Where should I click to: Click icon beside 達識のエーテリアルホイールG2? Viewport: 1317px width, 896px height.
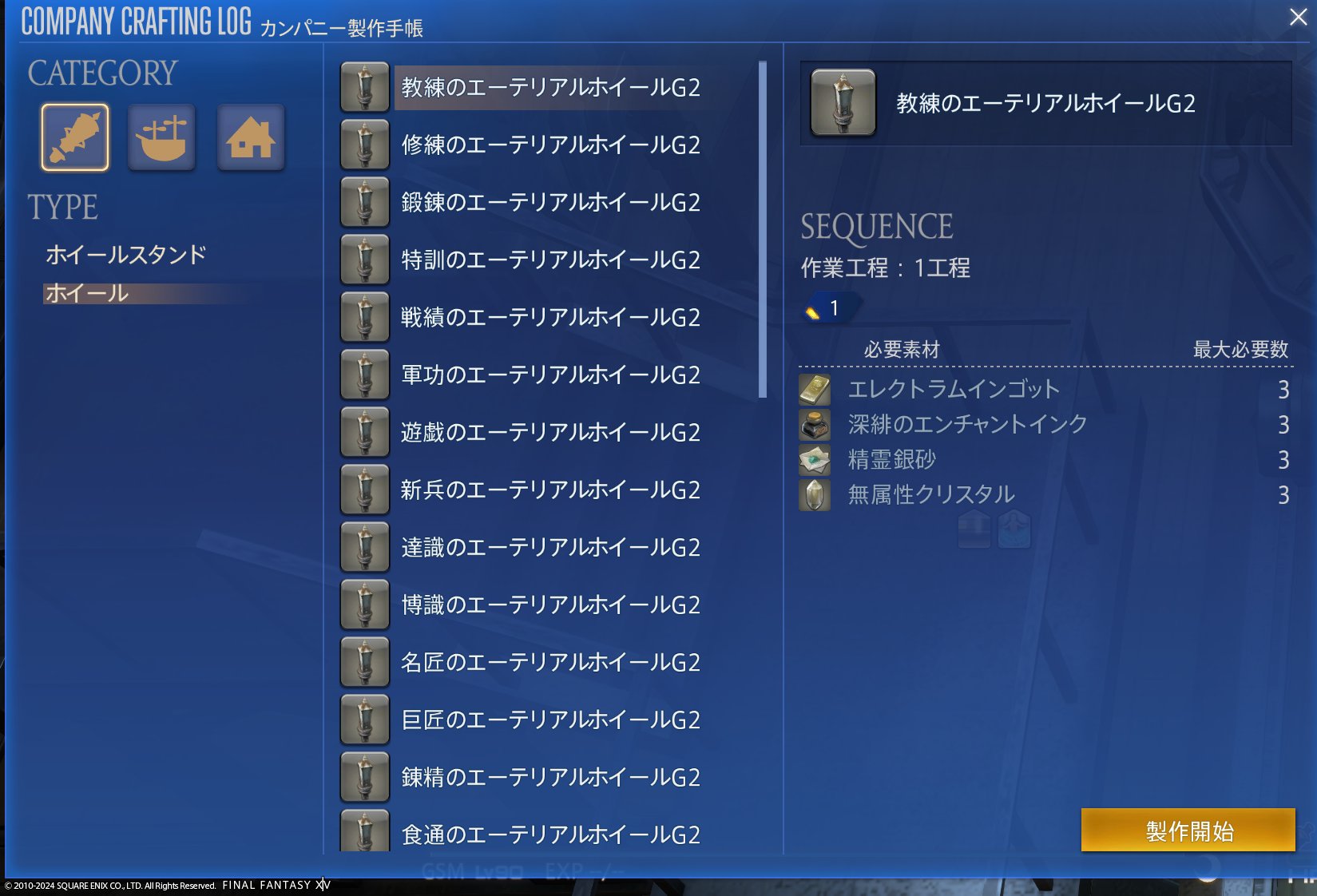[365, 547]
